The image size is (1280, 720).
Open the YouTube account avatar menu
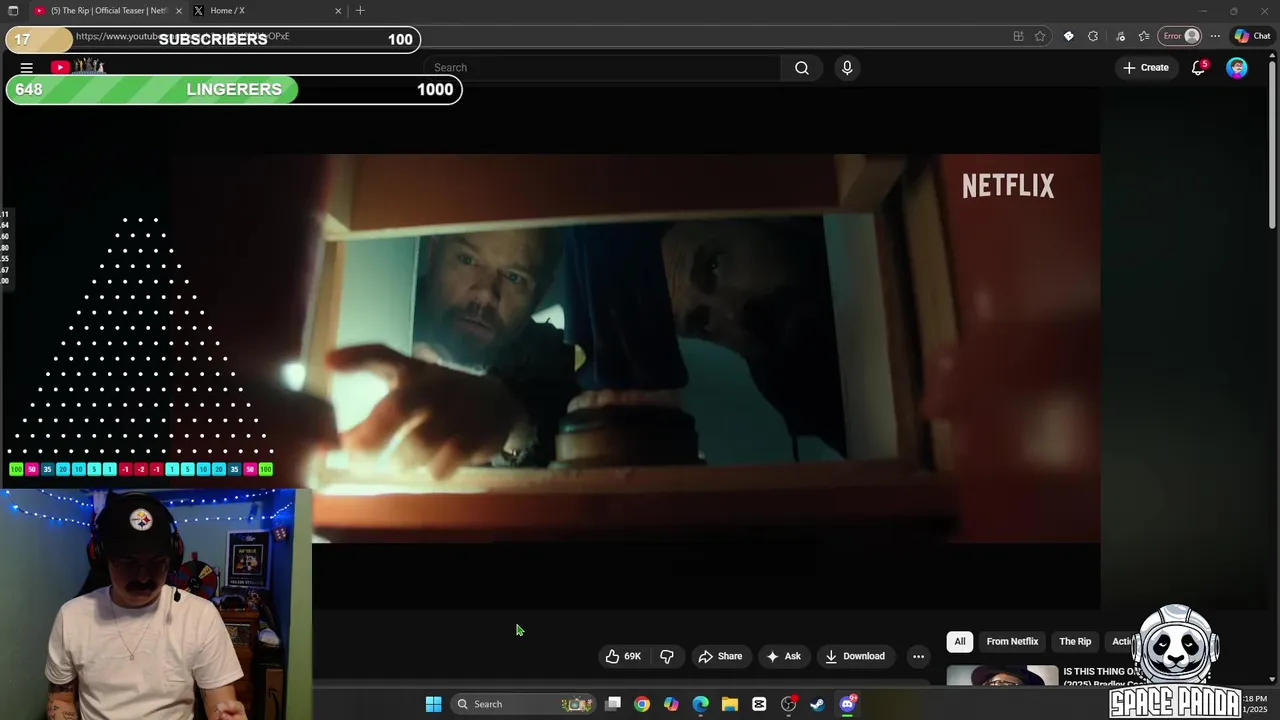click(1237, 68)
